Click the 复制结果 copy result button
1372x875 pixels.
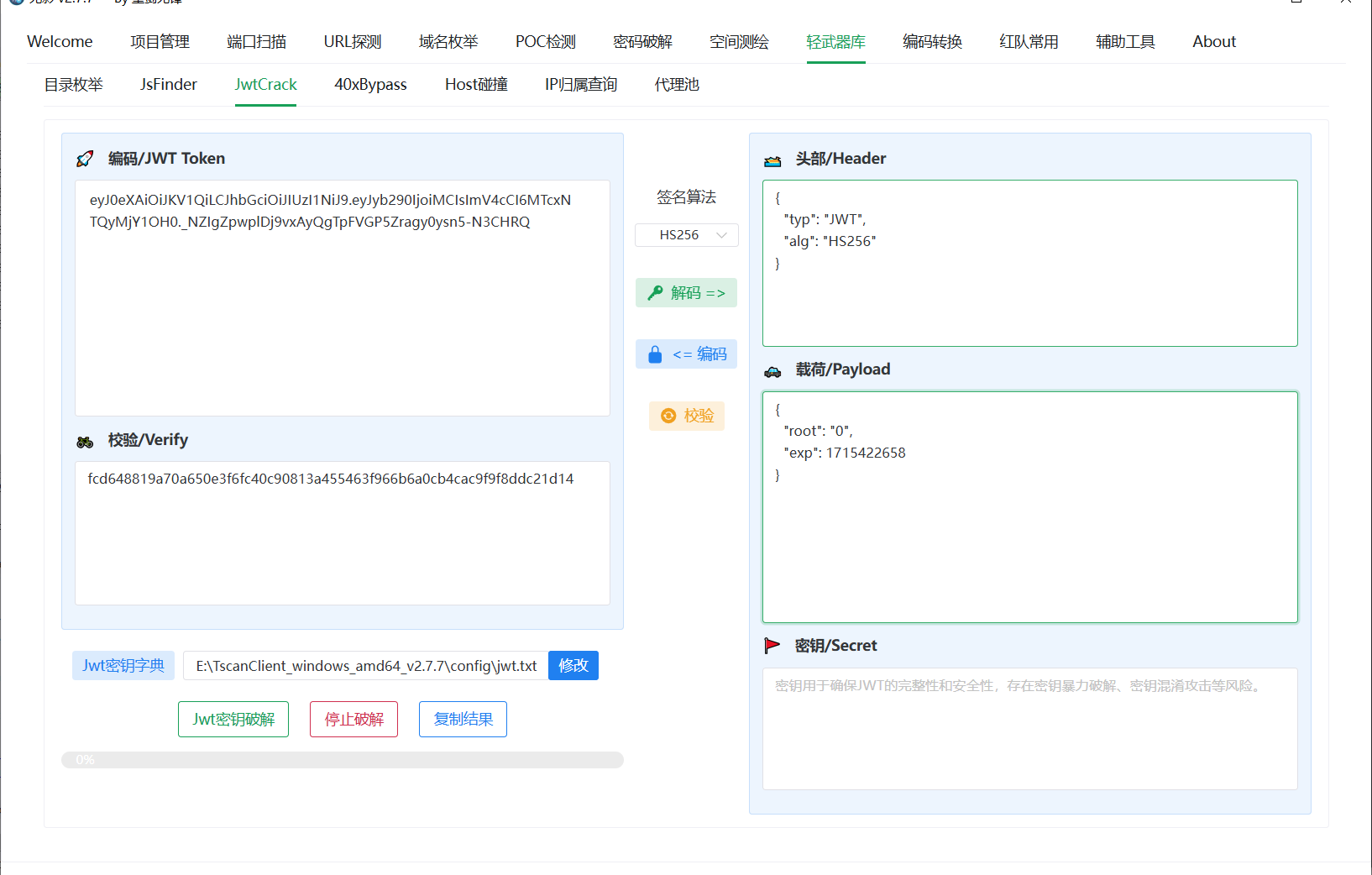(x=463, y=720)
